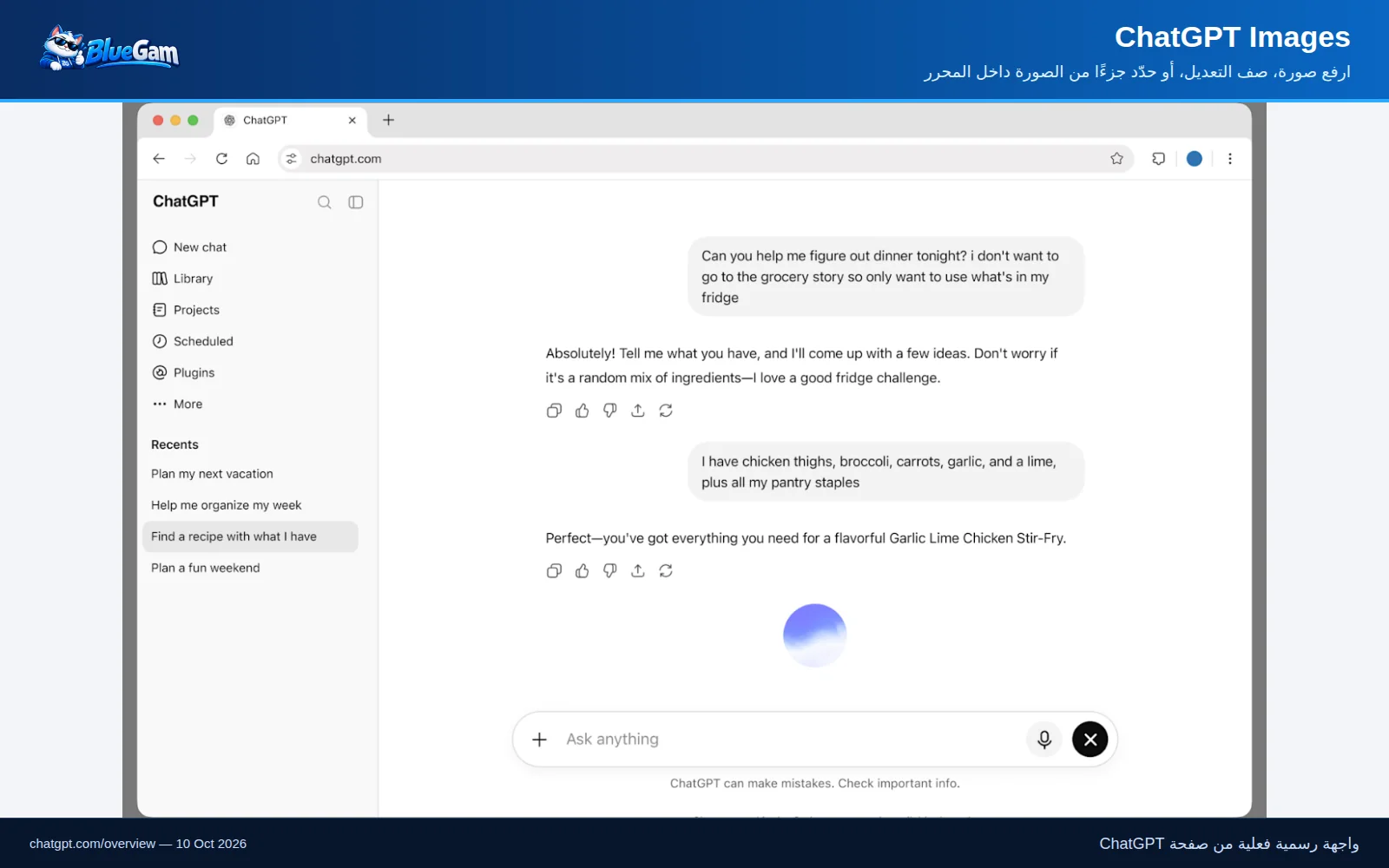Open 'Help me organize my week' chat

coord(226,505)
